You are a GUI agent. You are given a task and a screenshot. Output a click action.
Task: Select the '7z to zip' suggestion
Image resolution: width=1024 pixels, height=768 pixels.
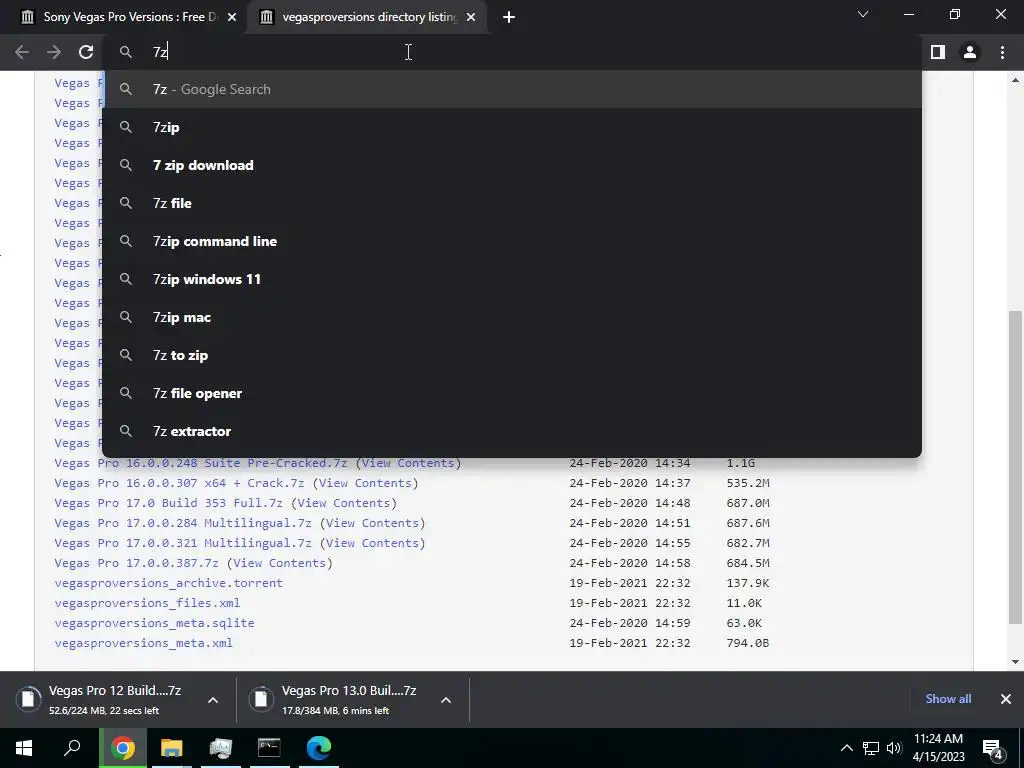(x=511, y=355)
